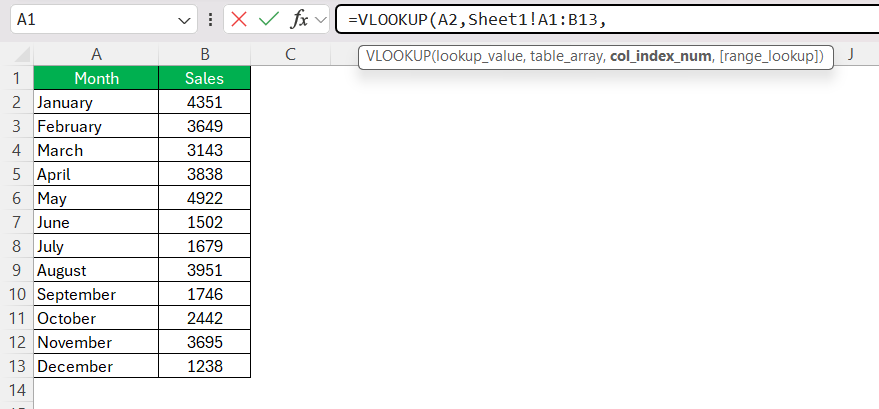Click the sales value 1502
Screen dimensions: 879x409
point(205,222)
